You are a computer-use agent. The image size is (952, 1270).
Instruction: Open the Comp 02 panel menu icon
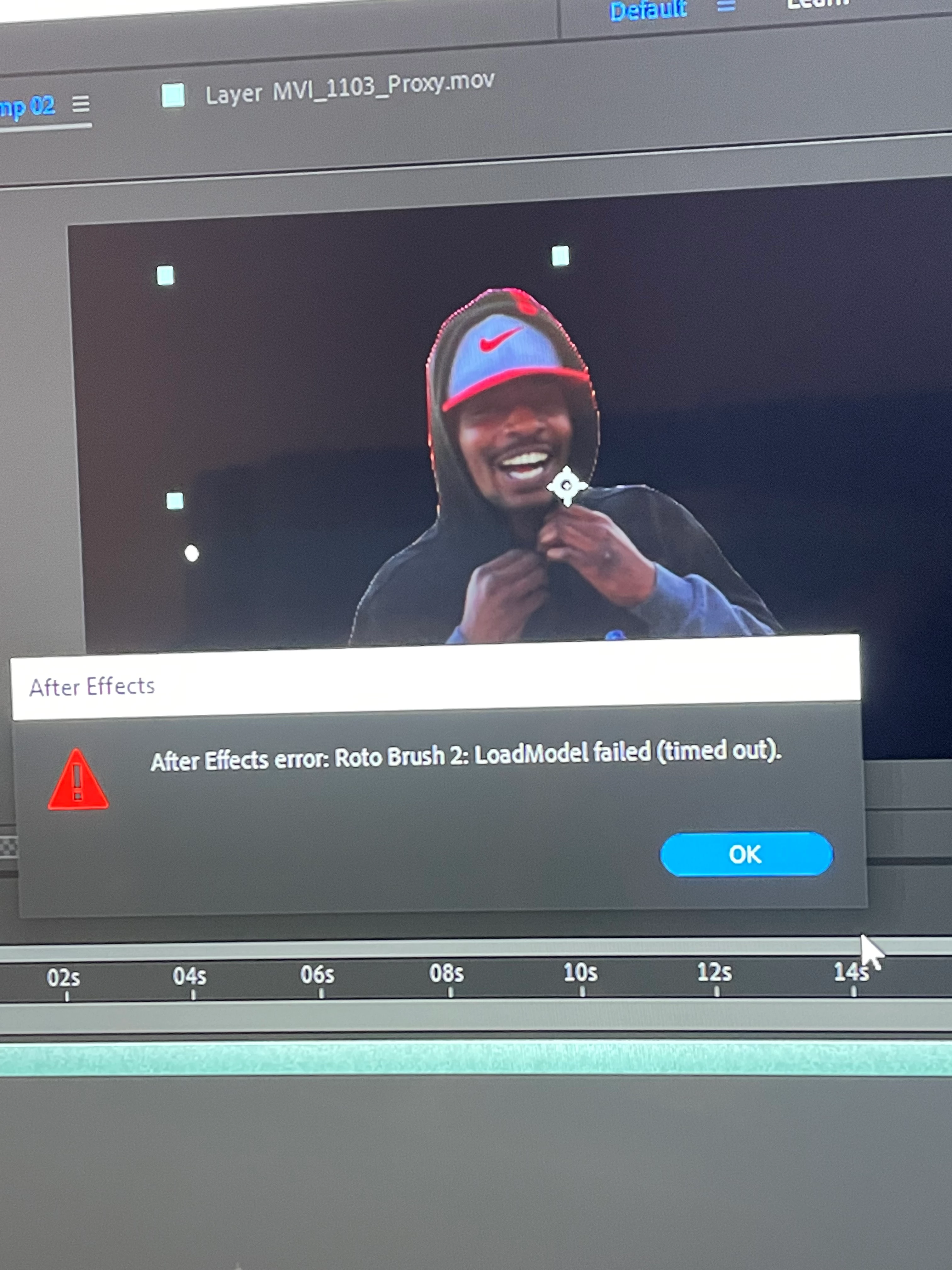[81, 105]
